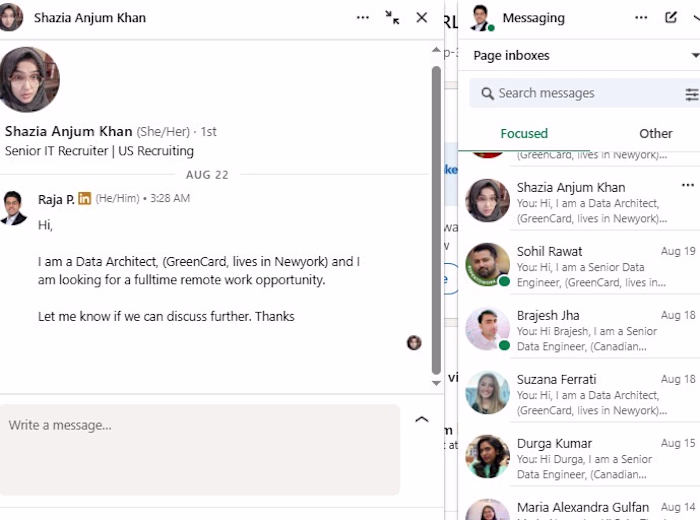Click Durga Kumar's profile picture
Viewport: 700px width, 520px height.
[x=487, y=457]
